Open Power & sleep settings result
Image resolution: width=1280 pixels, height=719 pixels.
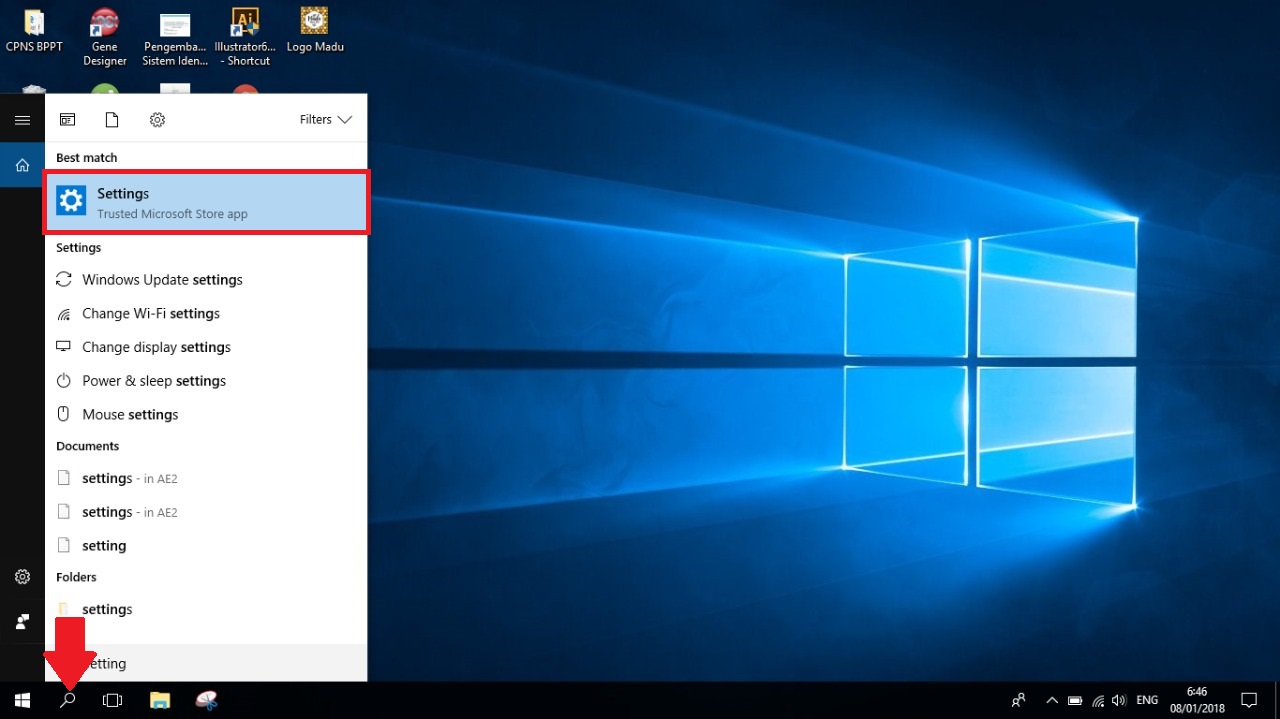pyautogui.click(x=207, y=381)
